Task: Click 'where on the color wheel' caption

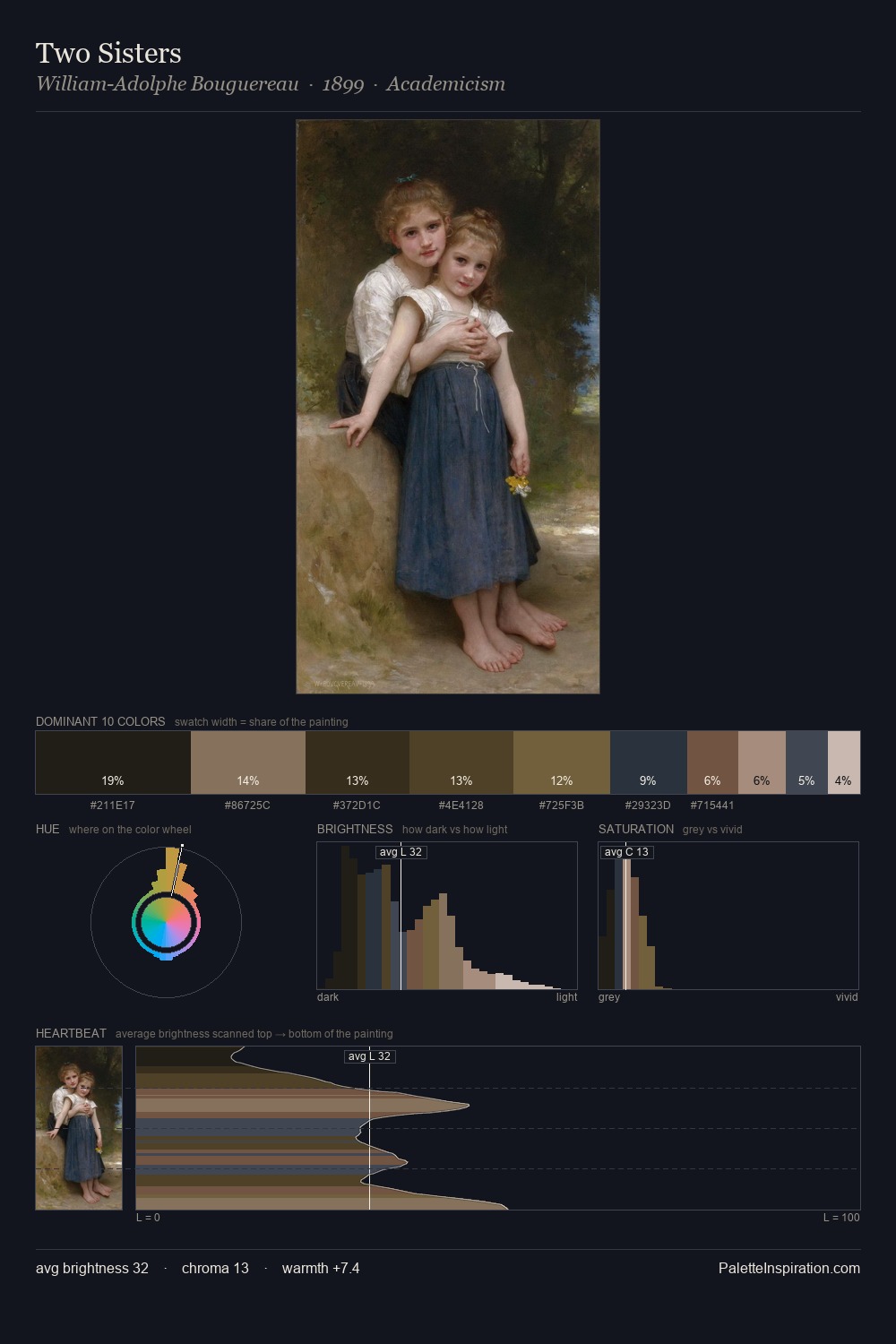Action: click(x=130, y=830)
